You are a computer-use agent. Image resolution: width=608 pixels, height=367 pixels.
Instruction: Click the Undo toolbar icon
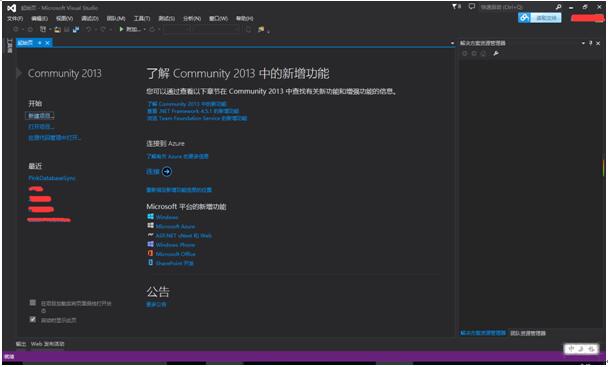click(x=88, y=29)
